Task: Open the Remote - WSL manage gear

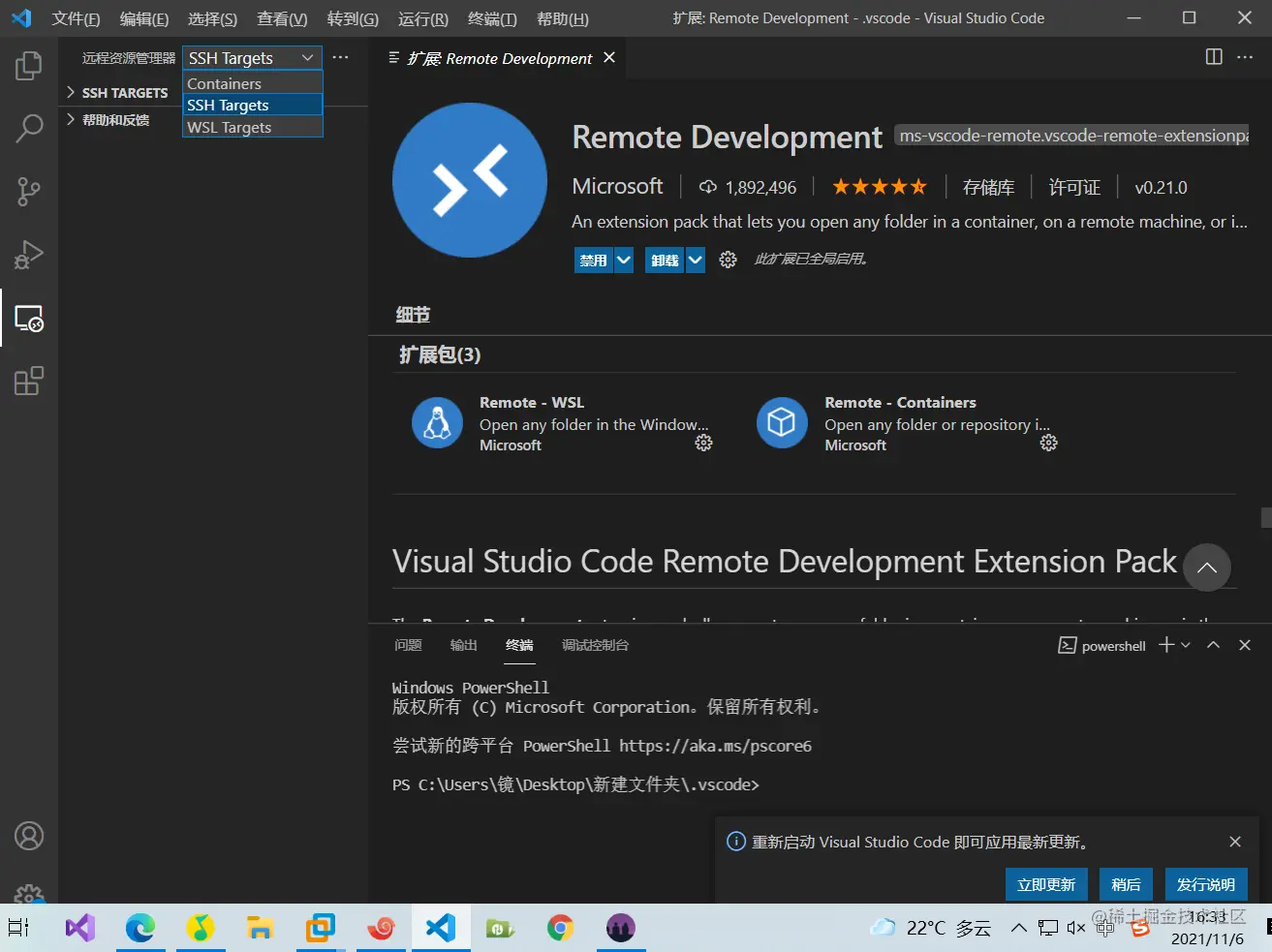Action: 704,443
